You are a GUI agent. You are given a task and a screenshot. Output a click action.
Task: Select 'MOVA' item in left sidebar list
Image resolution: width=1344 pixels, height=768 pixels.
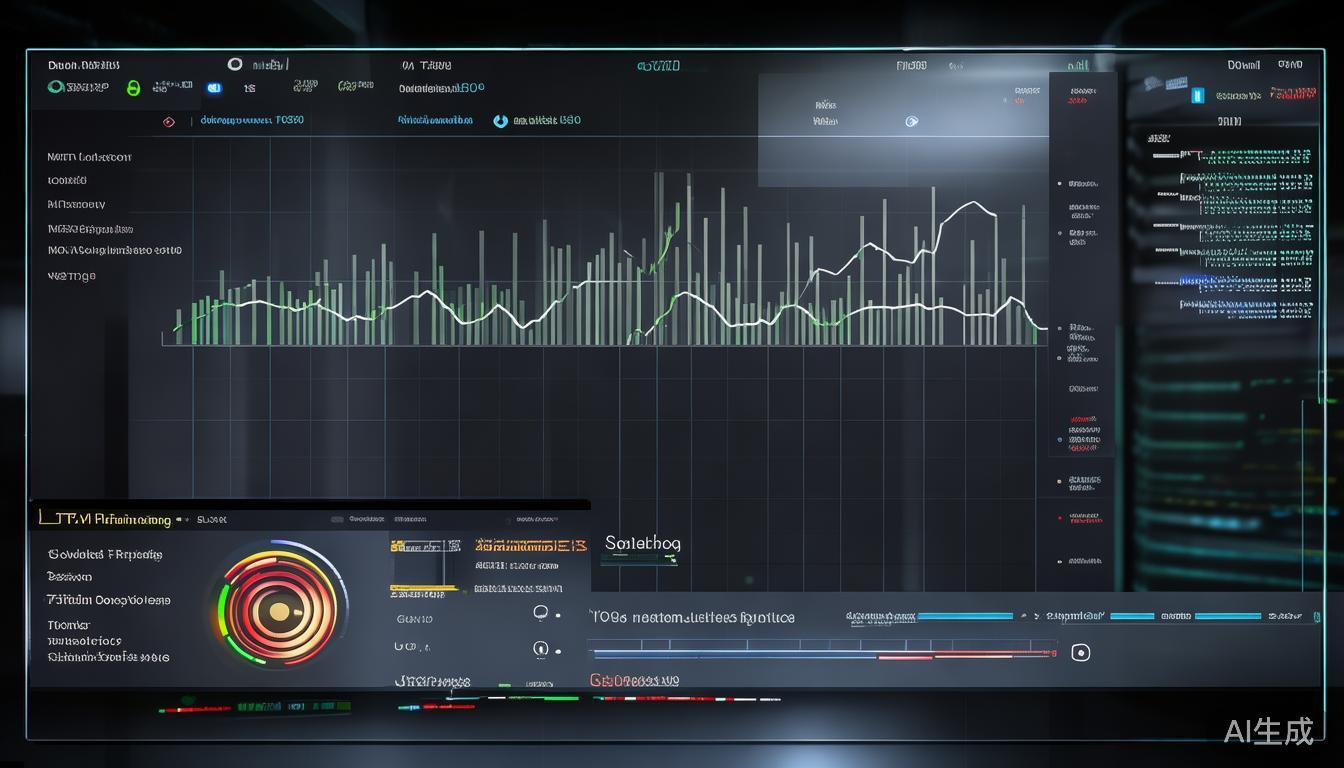click(114, 250)
